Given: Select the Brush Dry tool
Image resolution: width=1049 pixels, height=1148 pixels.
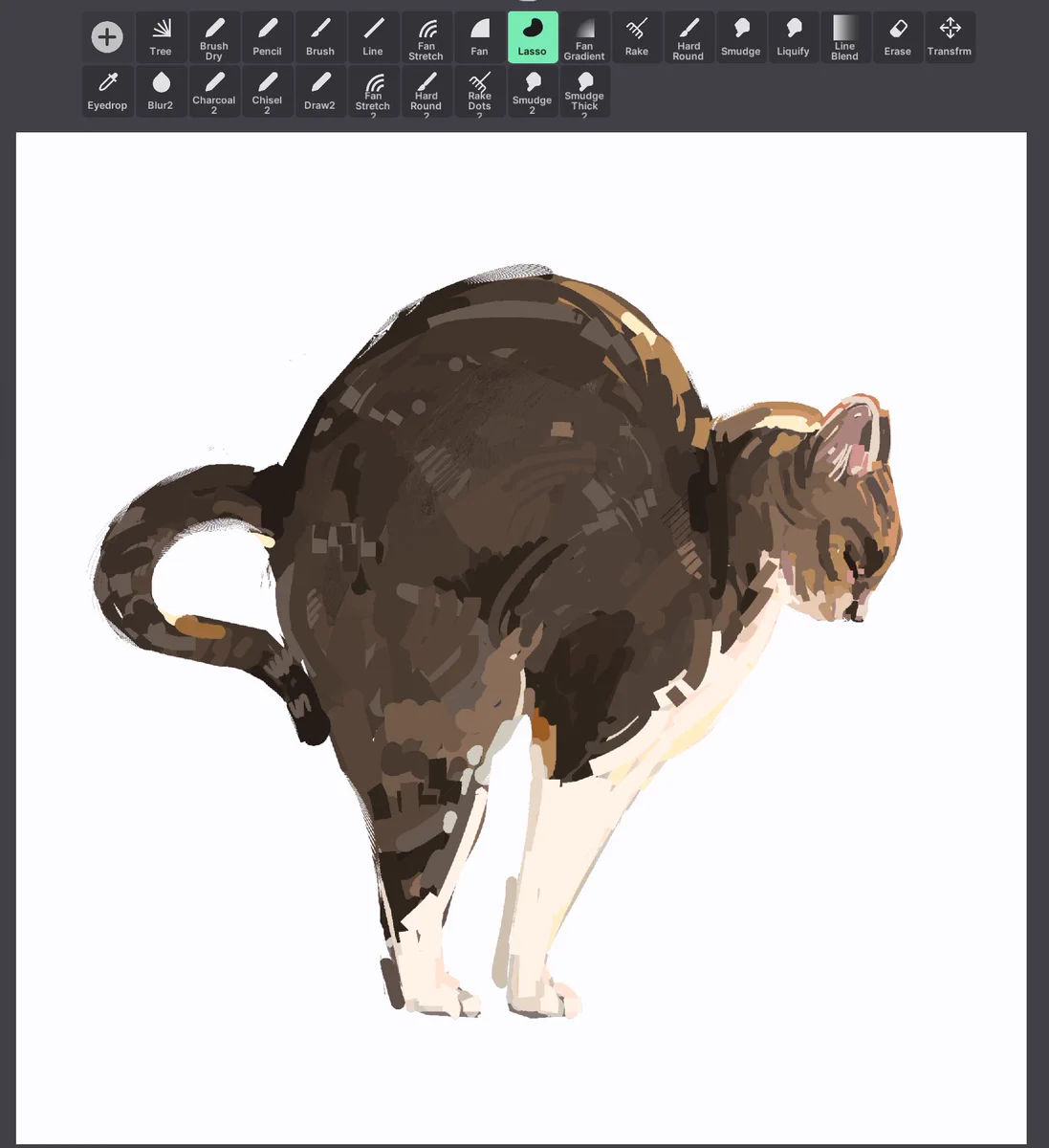Looking at the screenshot, I should tap(213, 37).
